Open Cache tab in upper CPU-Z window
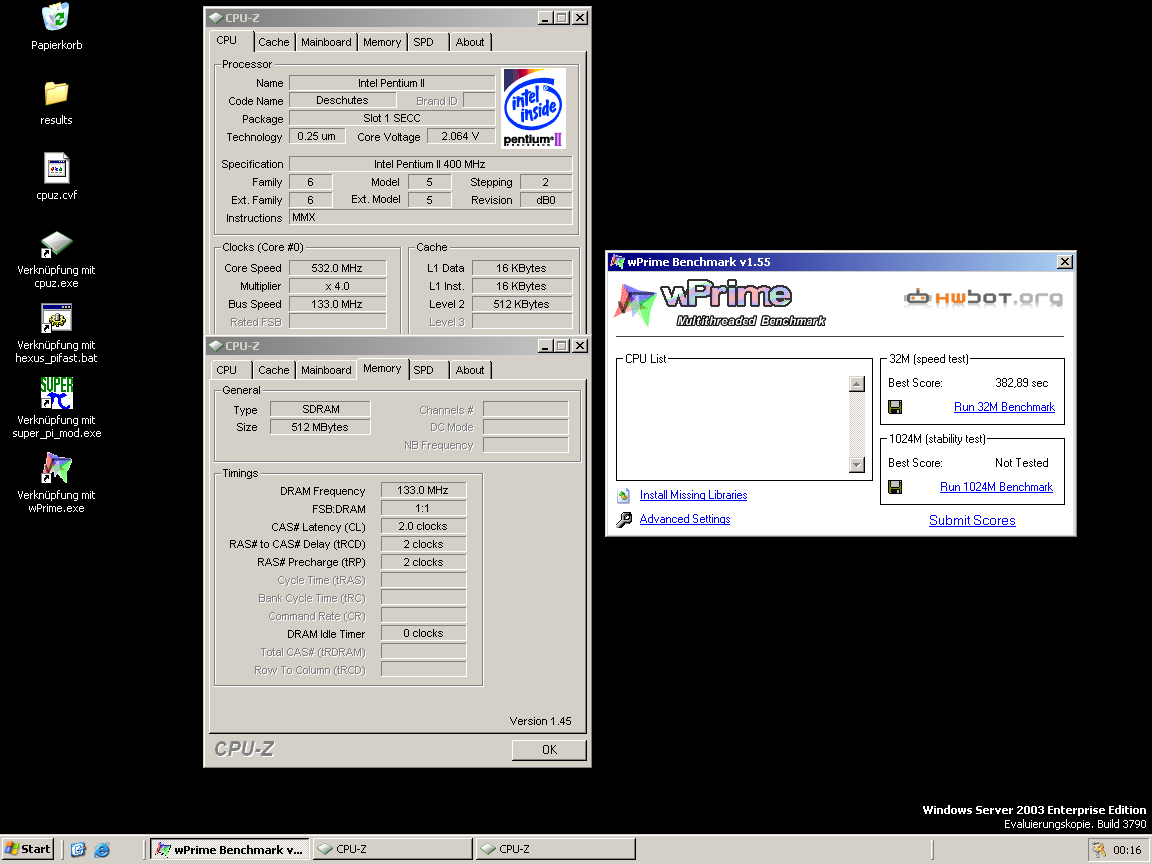This screenshot has height=864, width=1152. tap(273, 43)
